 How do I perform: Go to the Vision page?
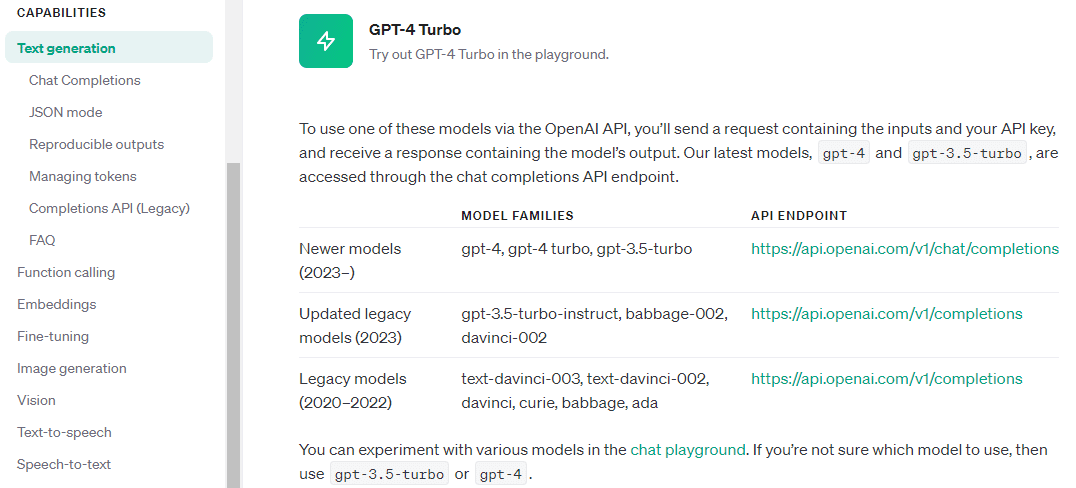point(36,400)
